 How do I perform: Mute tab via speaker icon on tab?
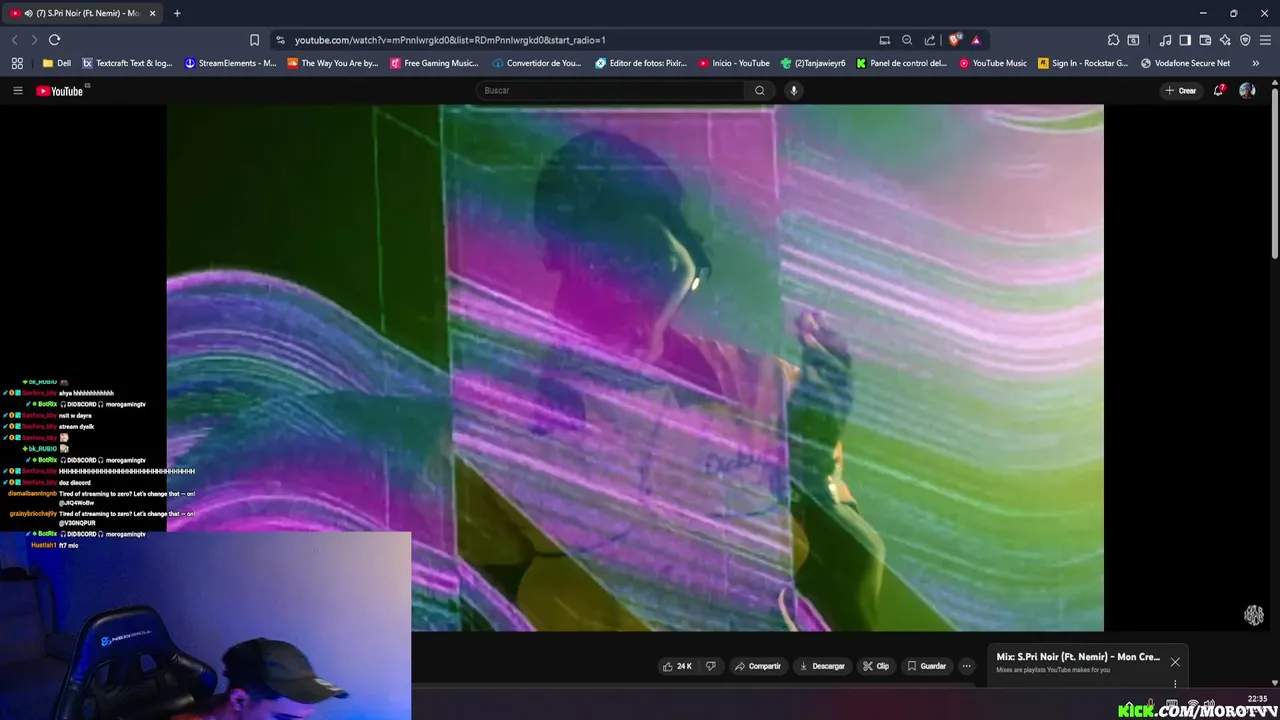coord(28,13)
